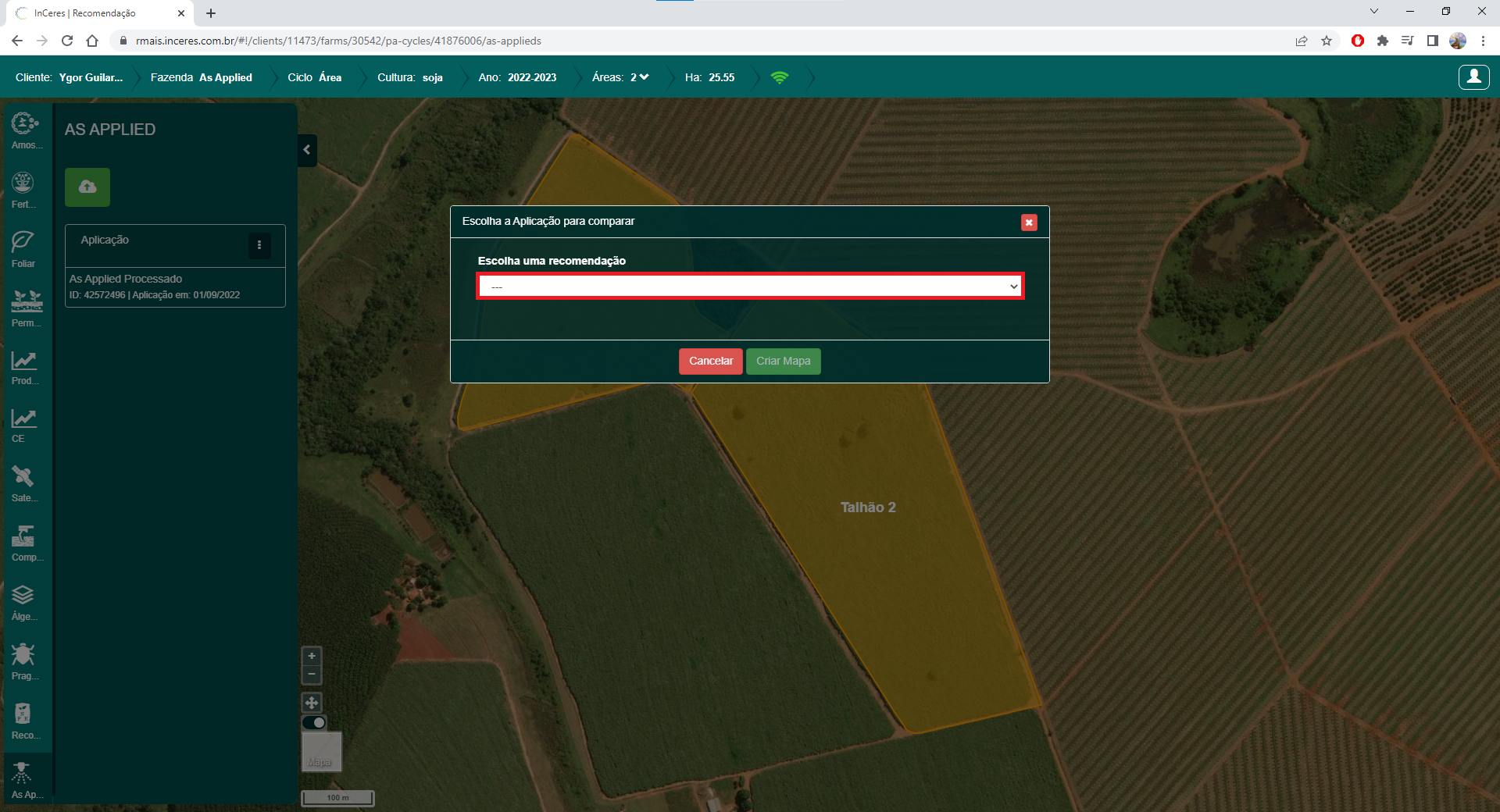This screenshot has width=1500, height=812.
Task: Click the map pan/move control
Action: [x=312, y=703]
